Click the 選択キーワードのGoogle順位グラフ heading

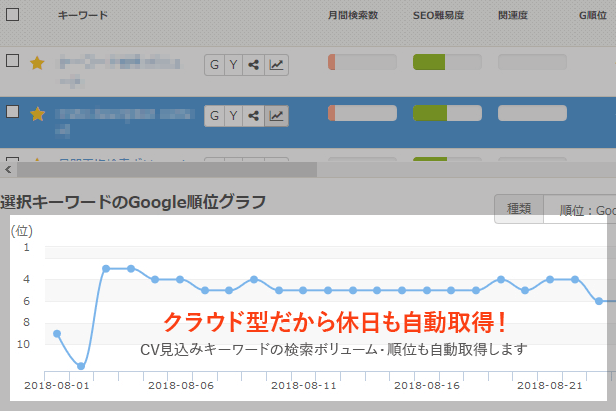pyautogui.click(x=133, y=202)
